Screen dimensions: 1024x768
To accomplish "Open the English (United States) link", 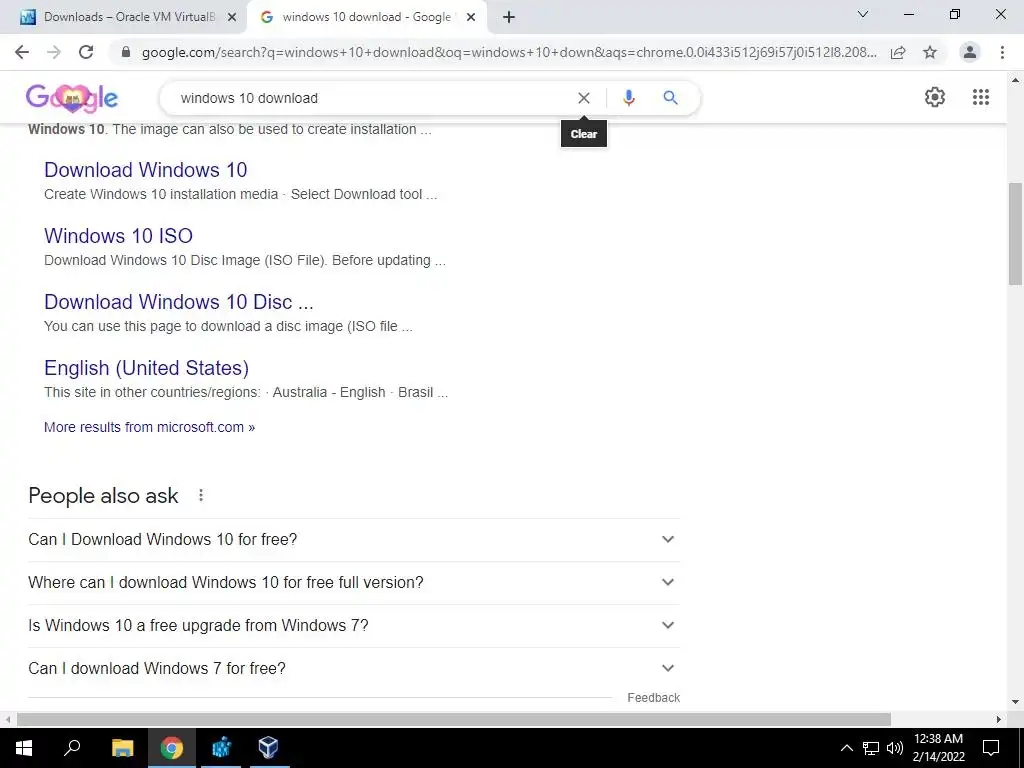I will (x=146, y=368).
